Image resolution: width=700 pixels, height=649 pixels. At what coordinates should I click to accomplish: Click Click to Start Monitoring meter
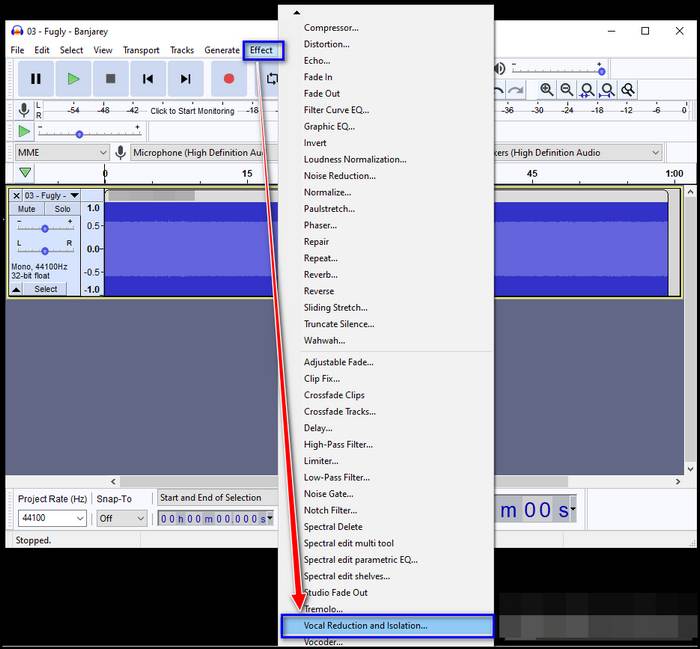coord(192,111)
